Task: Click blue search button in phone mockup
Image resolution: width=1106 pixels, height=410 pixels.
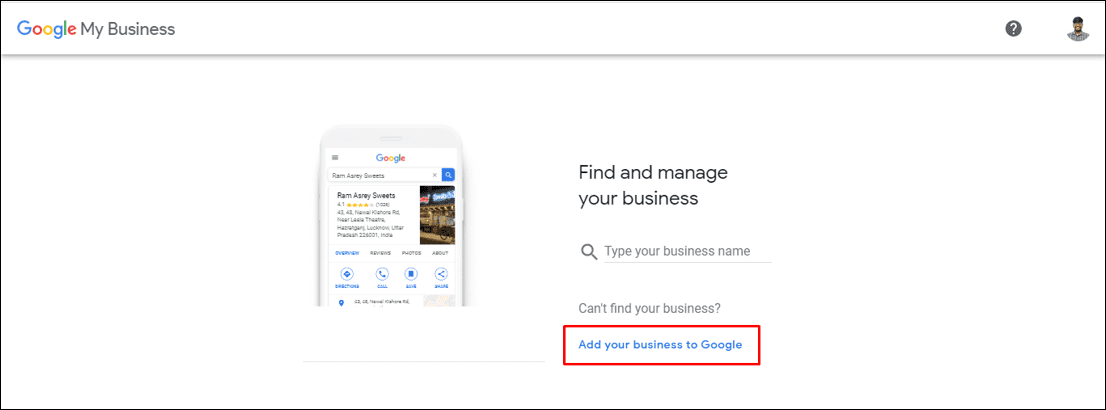Action: pyautogui.click(x=448, y=175)
